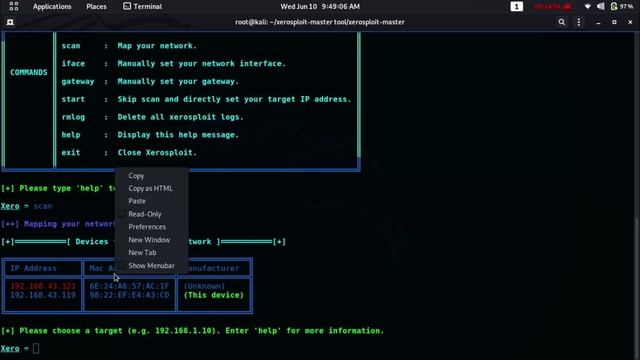Open the network status icon
640x360 pixels.
pos(587,7)
